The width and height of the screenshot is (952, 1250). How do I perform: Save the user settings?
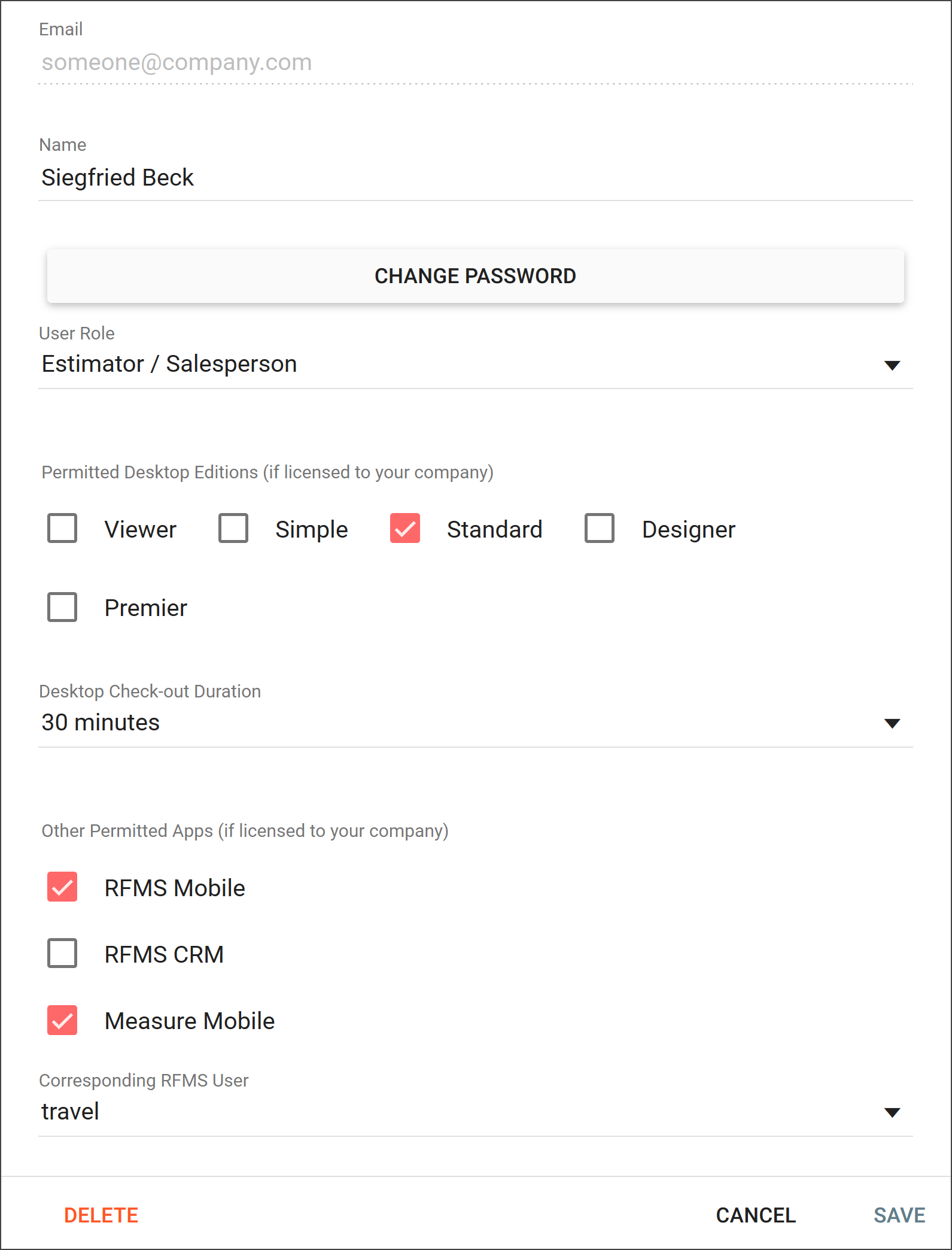(x=899, y=1215)
